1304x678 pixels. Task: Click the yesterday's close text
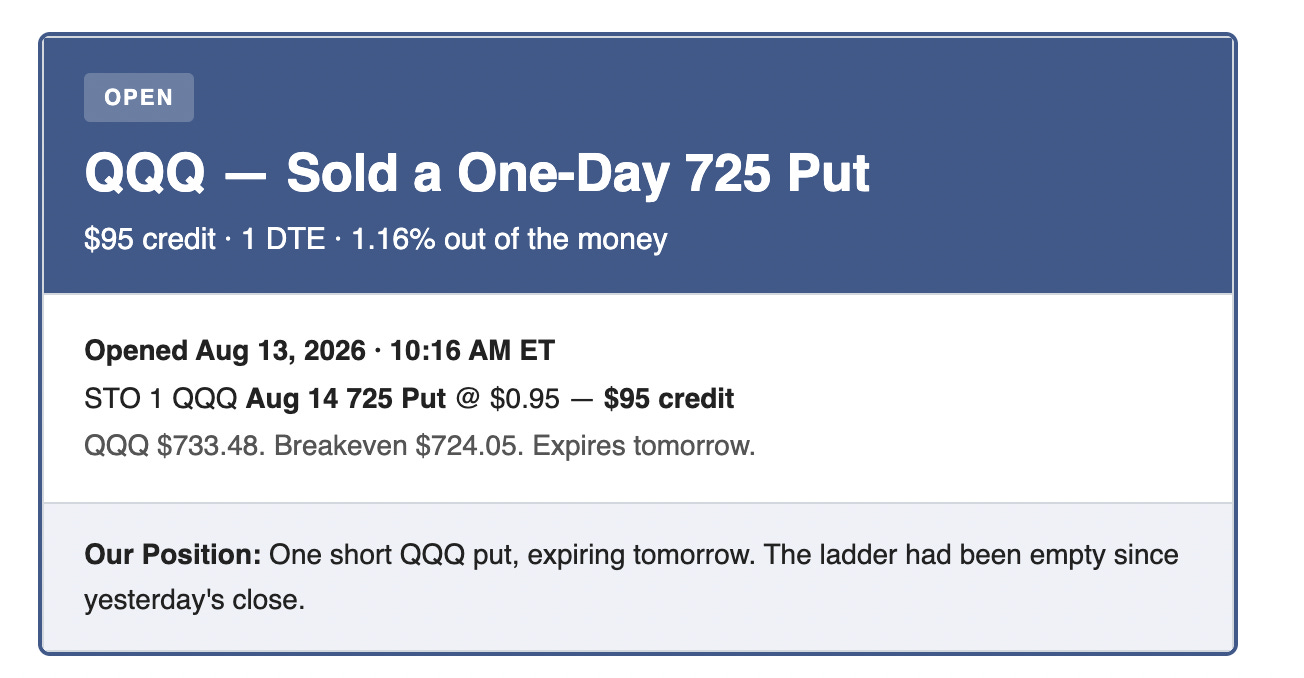tap(193, 600)
